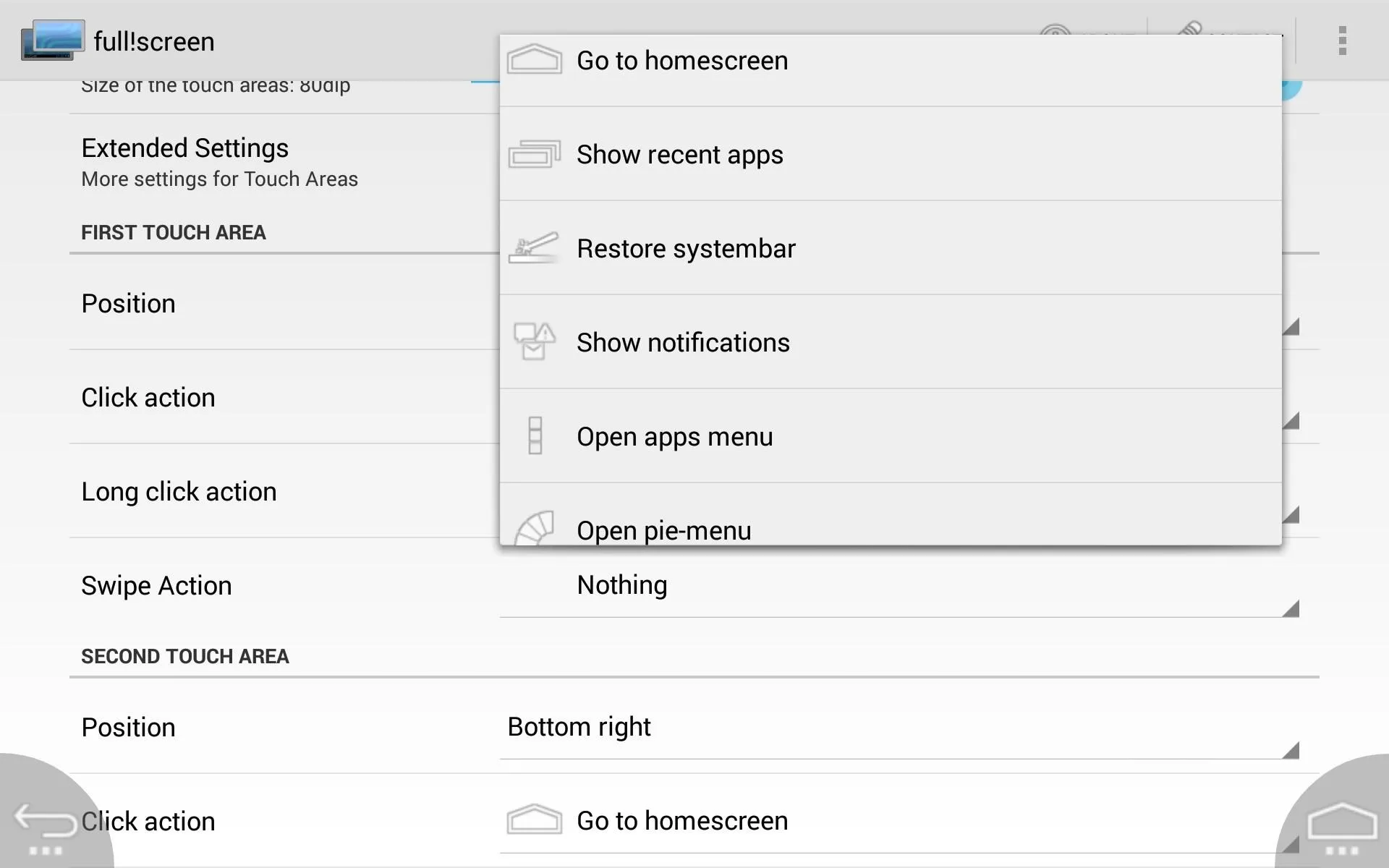Click More settings for Touch Areas text
The height and width of the screenshot is (868, 1389).
[219, 179]
